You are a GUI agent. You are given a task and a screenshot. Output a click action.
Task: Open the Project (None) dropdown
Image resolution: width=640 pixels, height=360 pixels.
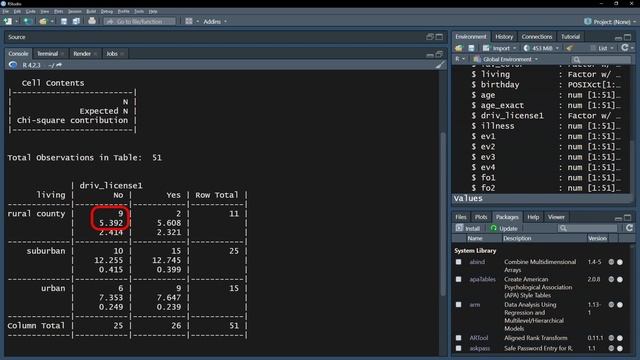(x=610, y=22)
